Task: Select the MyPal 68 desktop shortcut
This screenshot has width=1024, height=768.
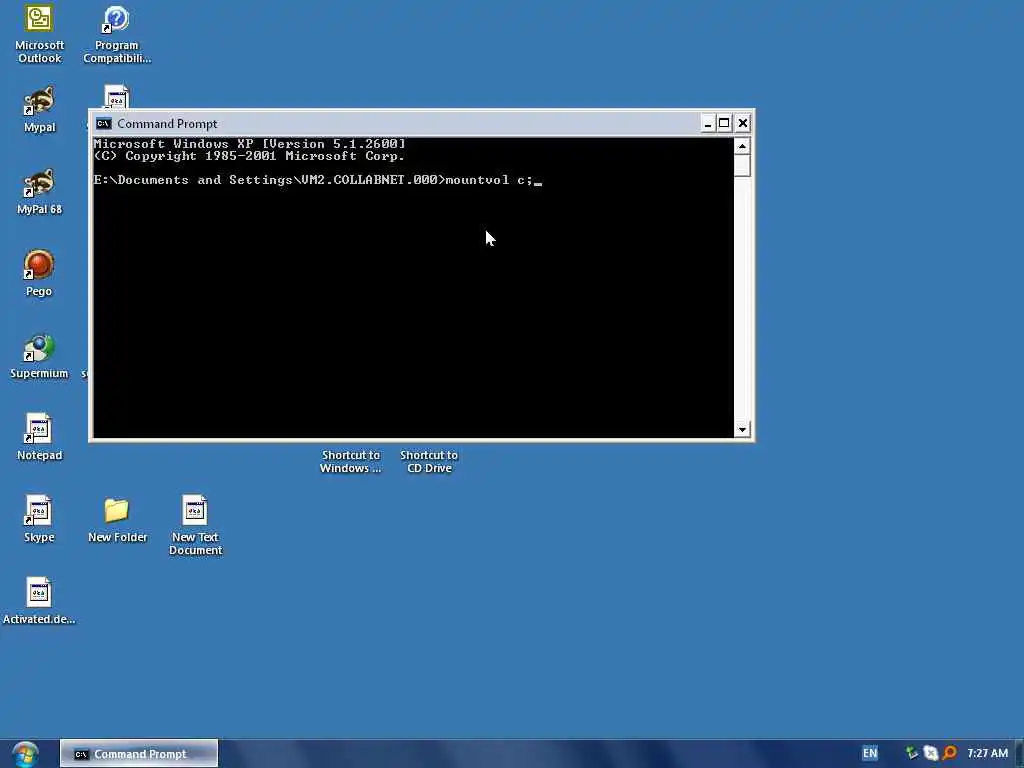Action: (39, 192)
